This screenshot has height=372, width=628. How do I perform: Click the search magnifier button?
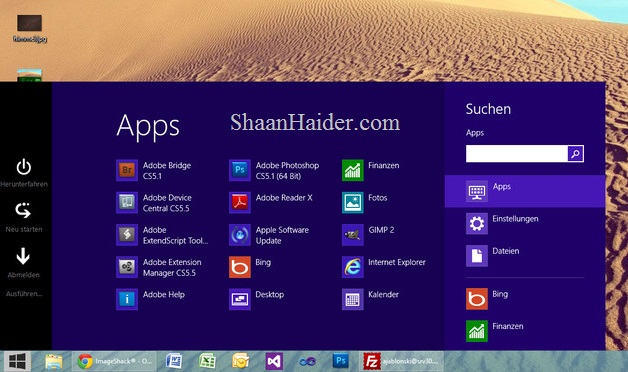point(576,154)
